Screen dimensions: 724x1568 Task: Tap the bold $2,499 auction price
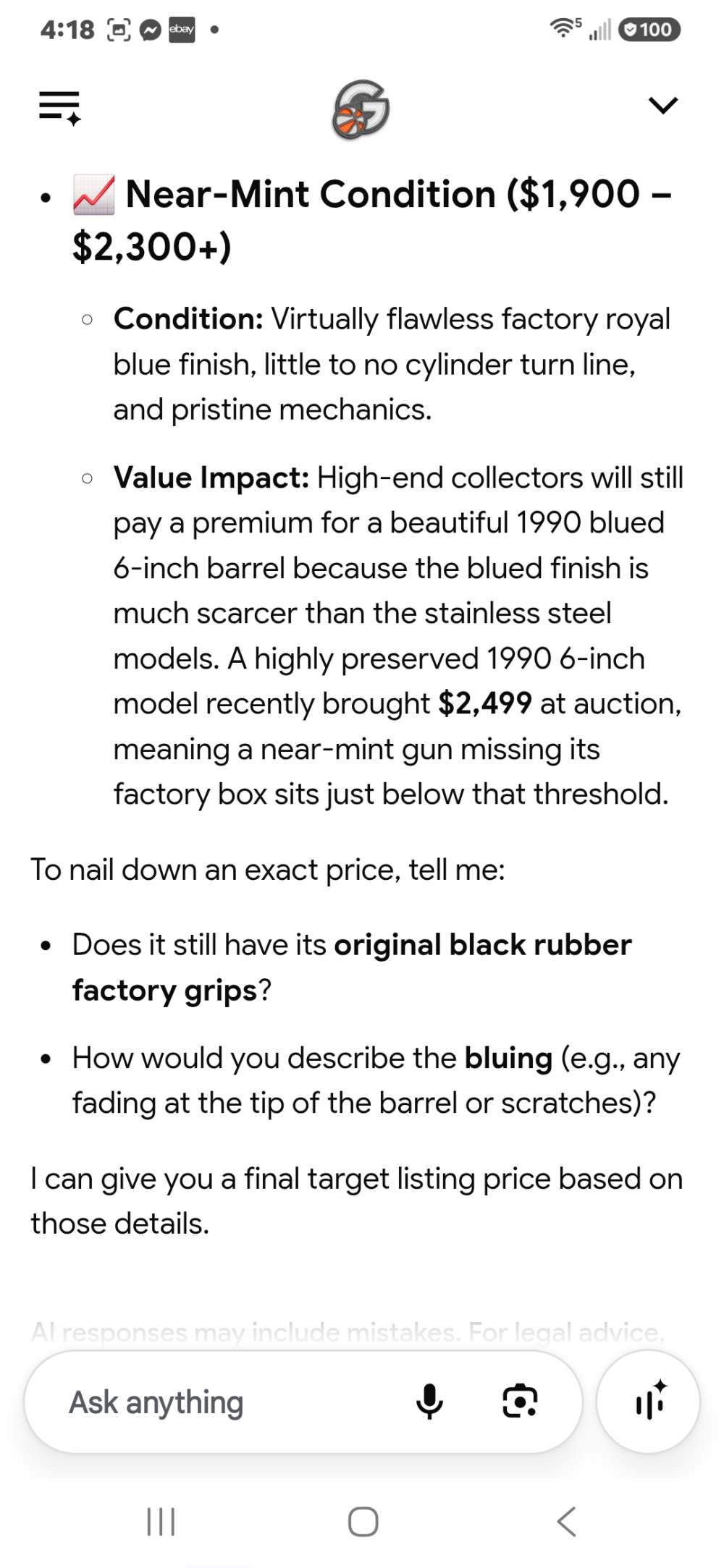pyautogui.click(x=485, y=703)
